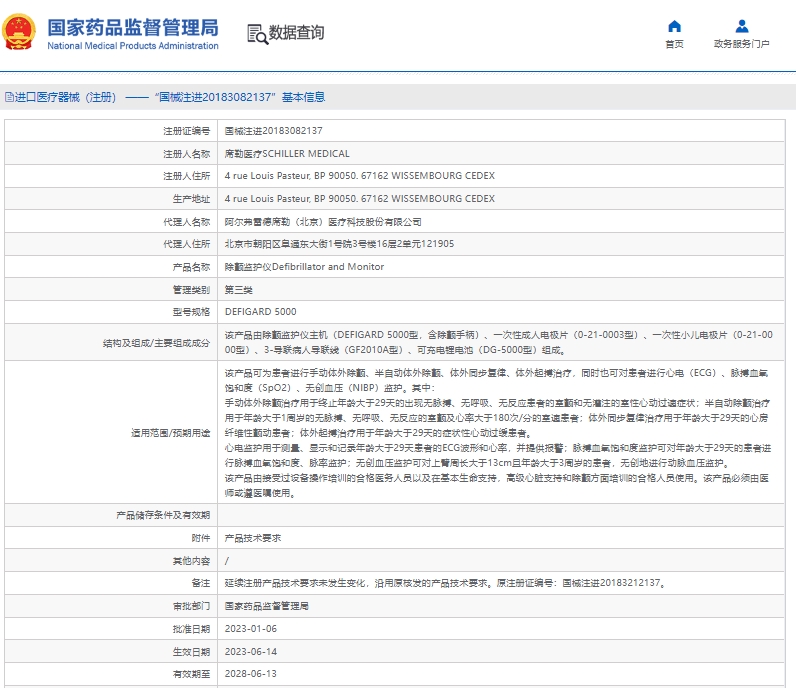
Task: Open the 产品技术要求 attachment link
Action: (253, 538)
